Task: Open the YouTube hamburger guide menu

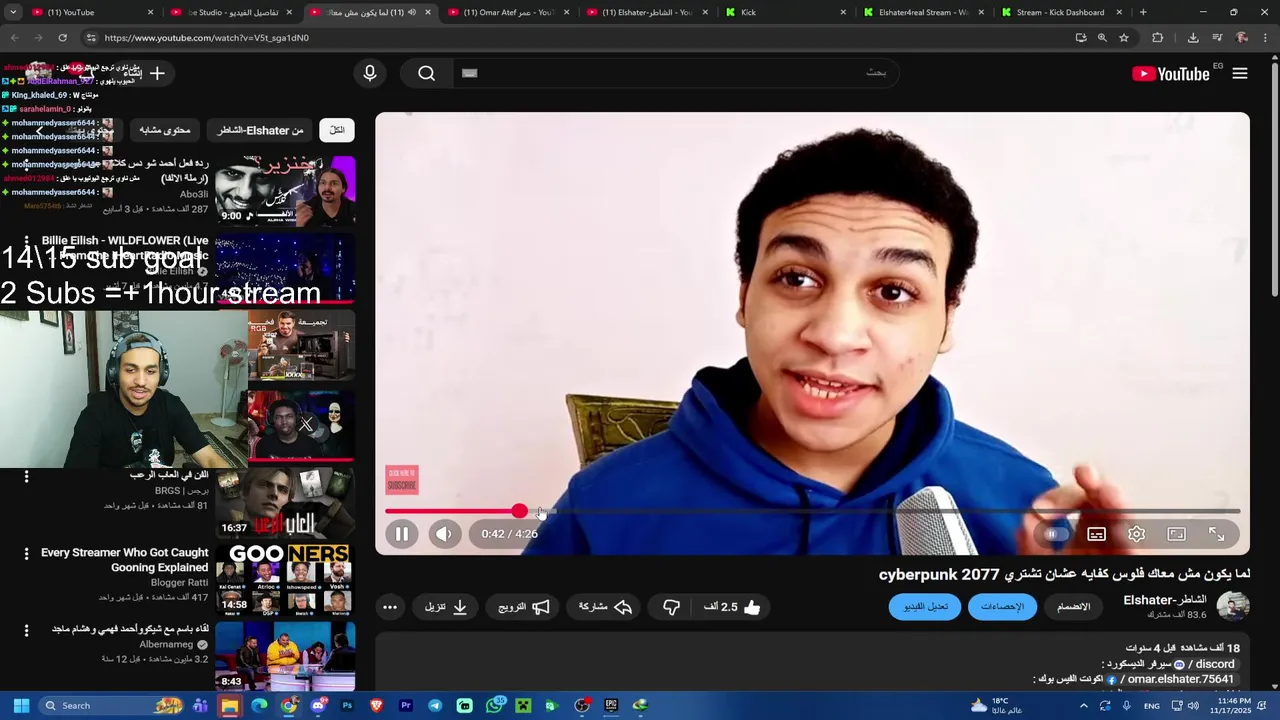Action: coord(1240,73)
